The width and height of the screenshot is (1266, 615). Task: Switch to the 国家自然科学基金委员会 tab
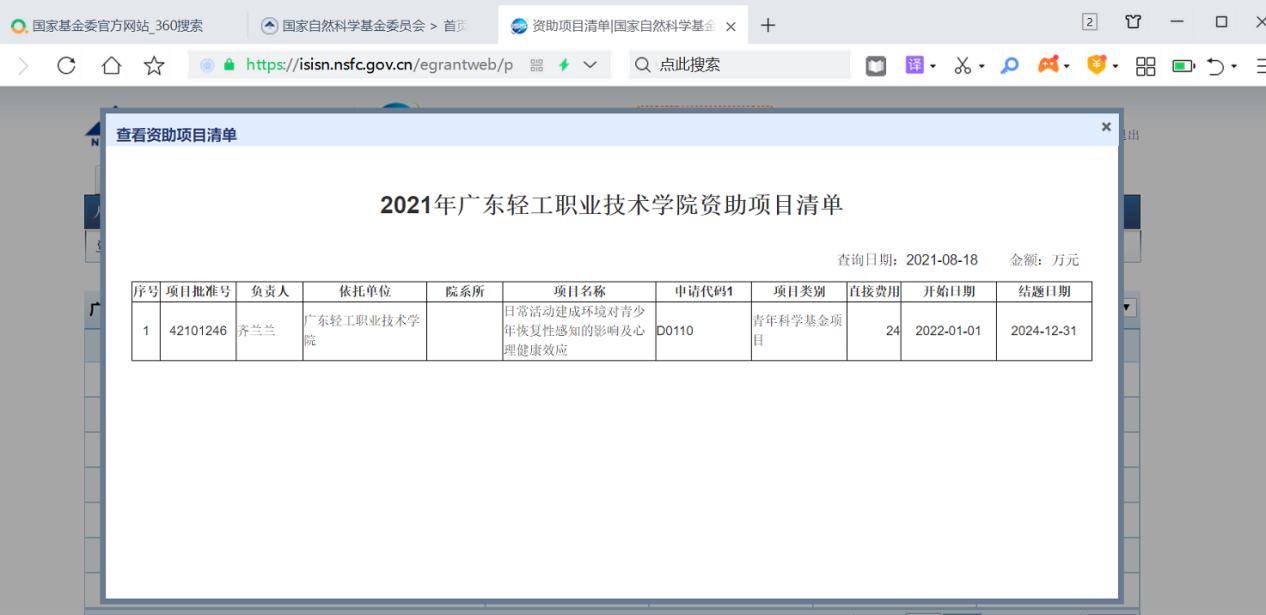(365, 26)
